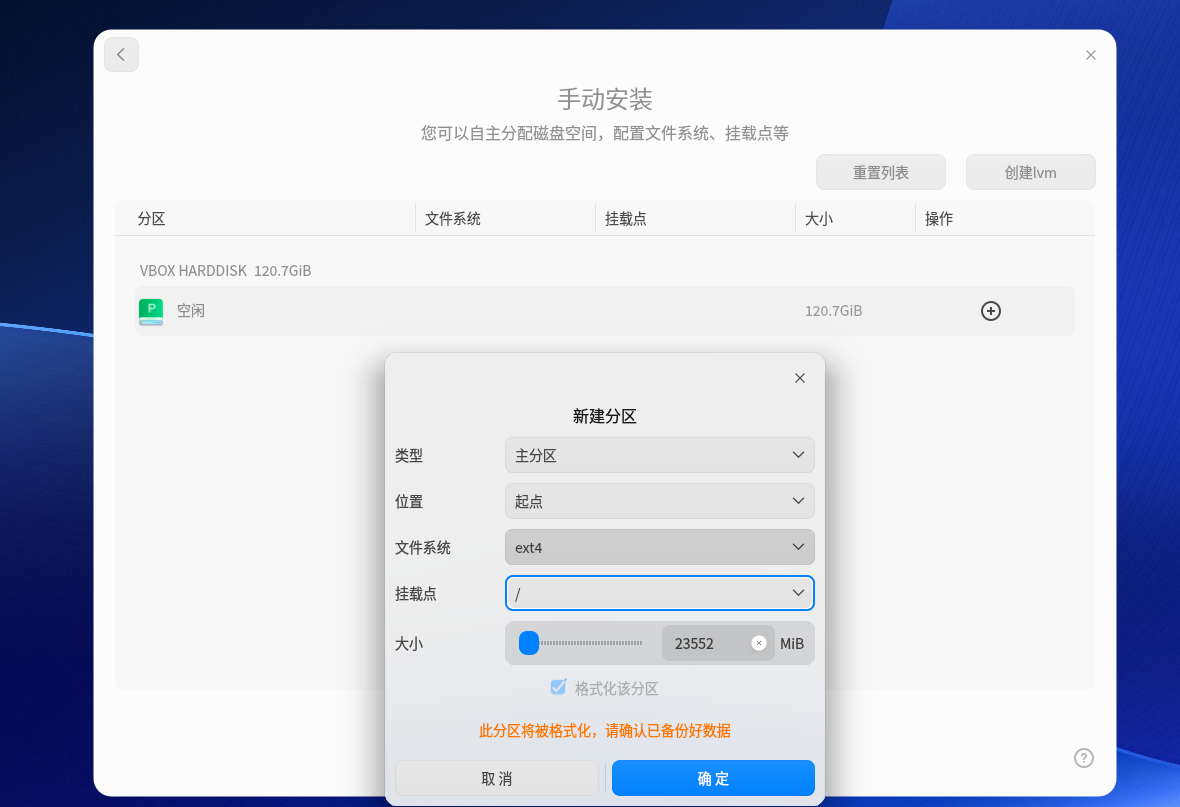Click the 重置列表 button

(880, 172)
